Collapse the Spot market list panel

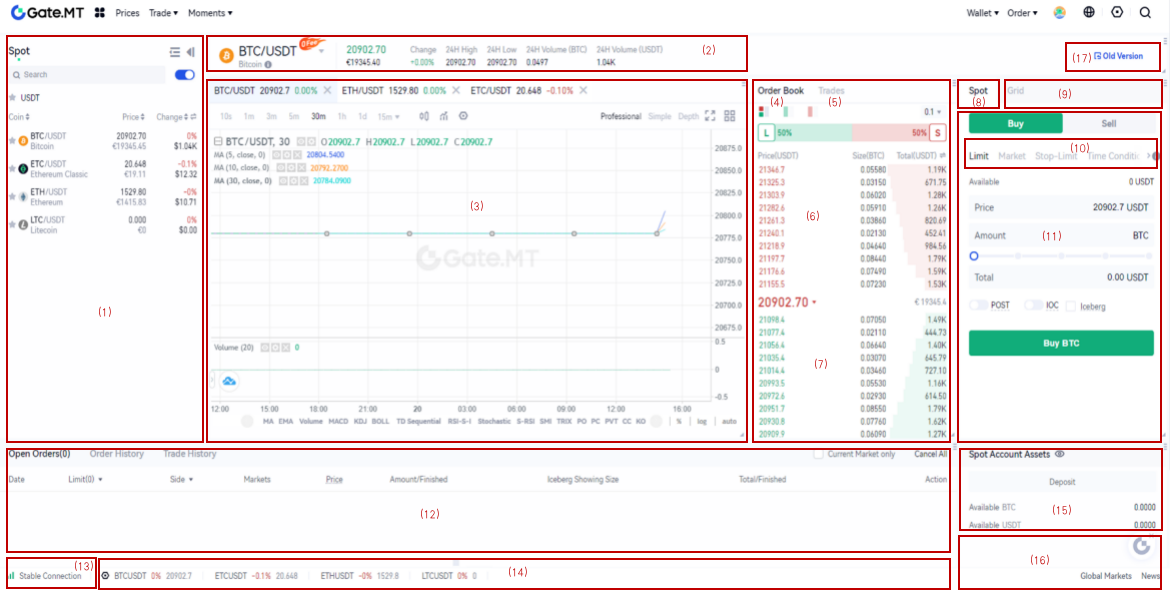[x=191, y=52]
